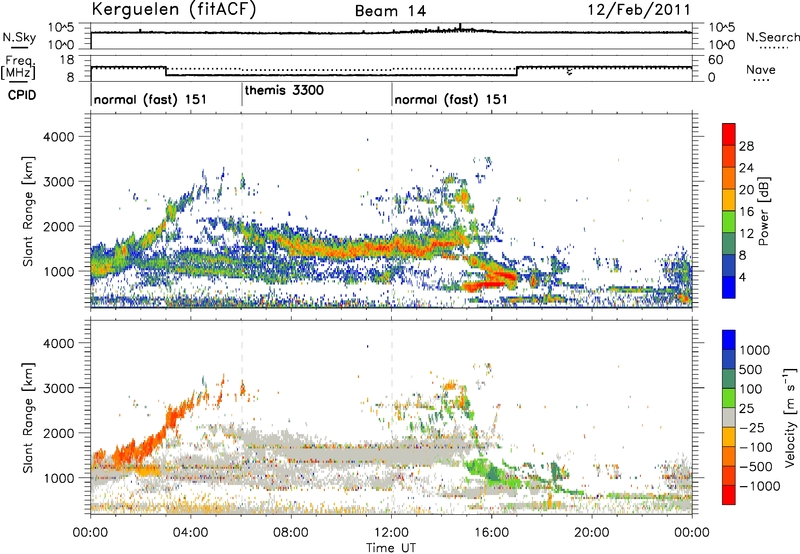
Task: Click the 'N.Sky' axis label
Action: 19,38
